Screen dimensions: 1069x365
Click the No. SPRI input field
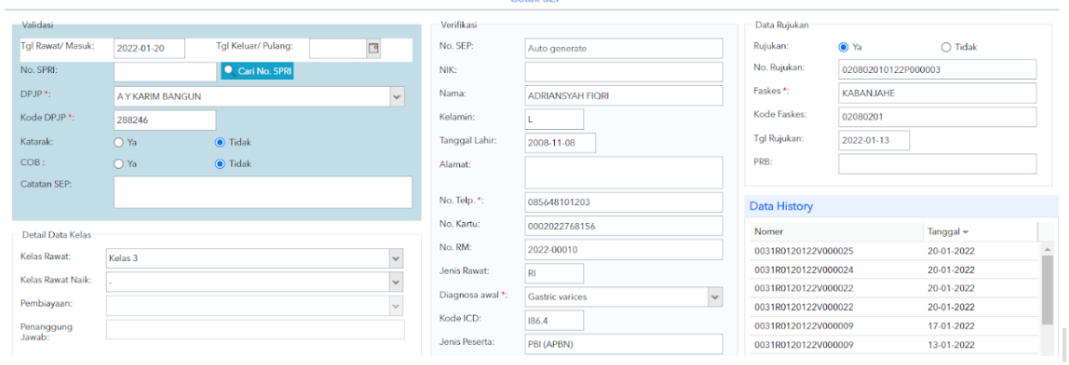[x=165, y=71]
